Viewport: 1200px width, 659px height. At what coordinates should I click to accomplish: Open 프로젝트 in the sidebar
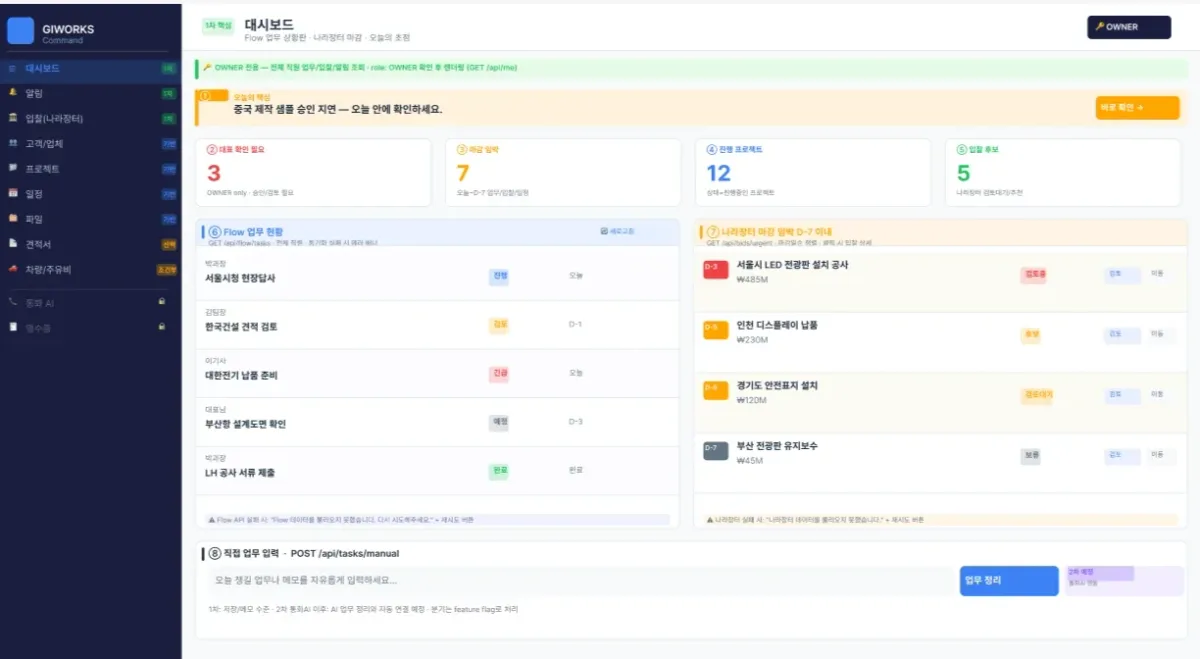(x=91, y=169)
